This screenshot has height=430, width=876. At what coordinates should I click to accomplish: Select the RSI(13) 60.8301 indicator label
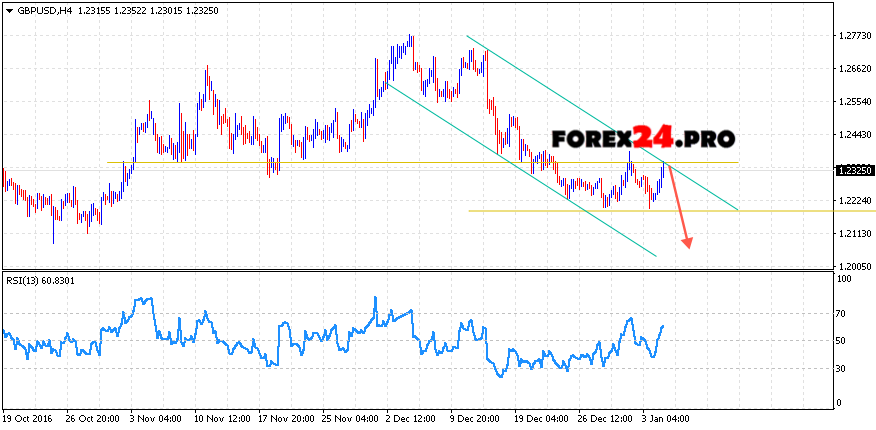(41, 279)
